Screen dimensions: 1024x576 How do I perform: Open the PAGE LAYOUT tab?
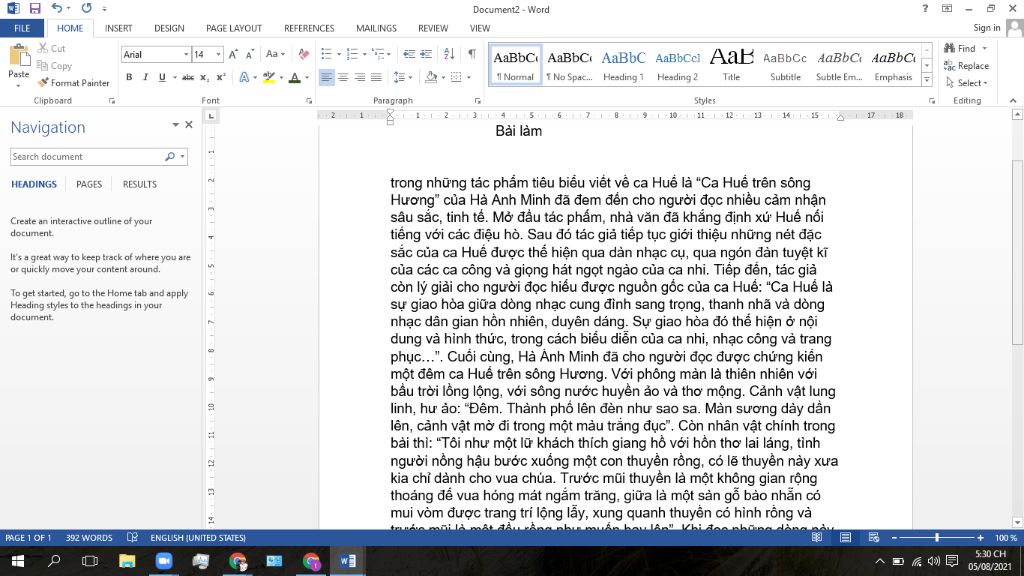click(234, 28)
